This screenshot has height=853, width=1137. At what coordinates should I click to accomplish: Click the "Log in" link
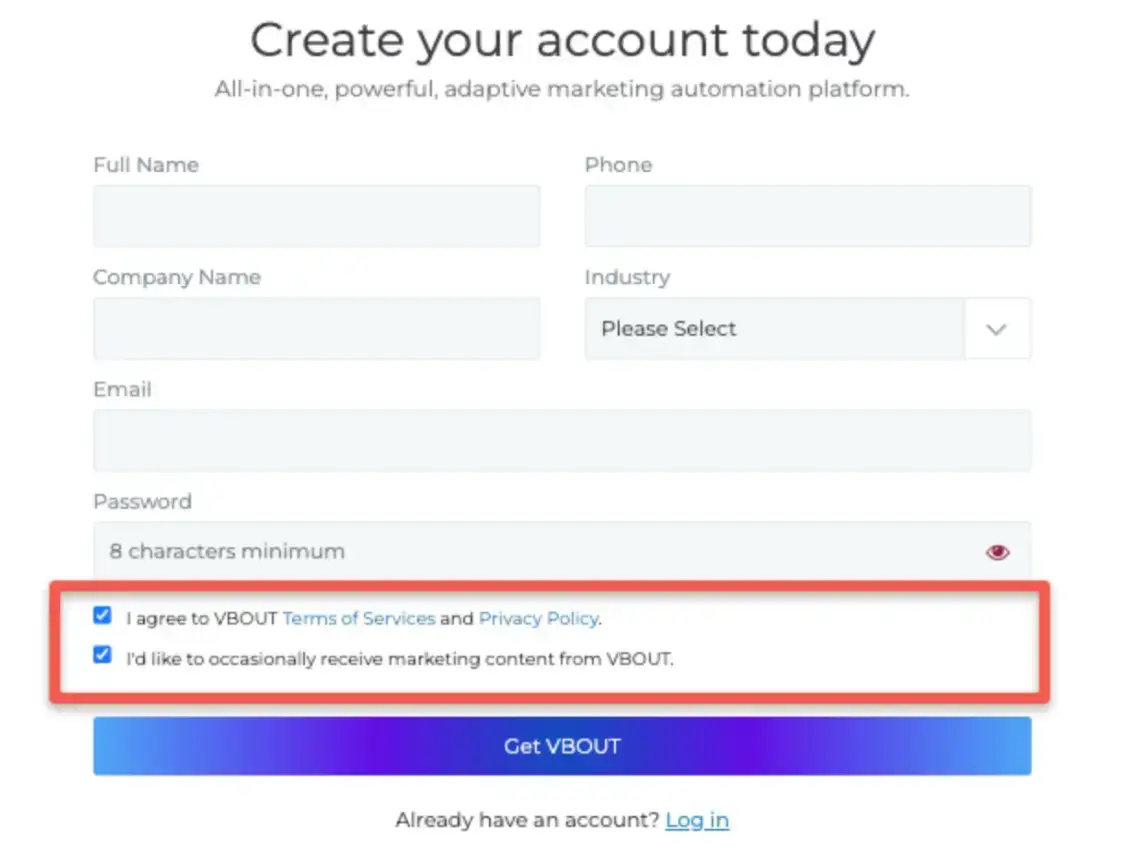click(x=697, y=820)
